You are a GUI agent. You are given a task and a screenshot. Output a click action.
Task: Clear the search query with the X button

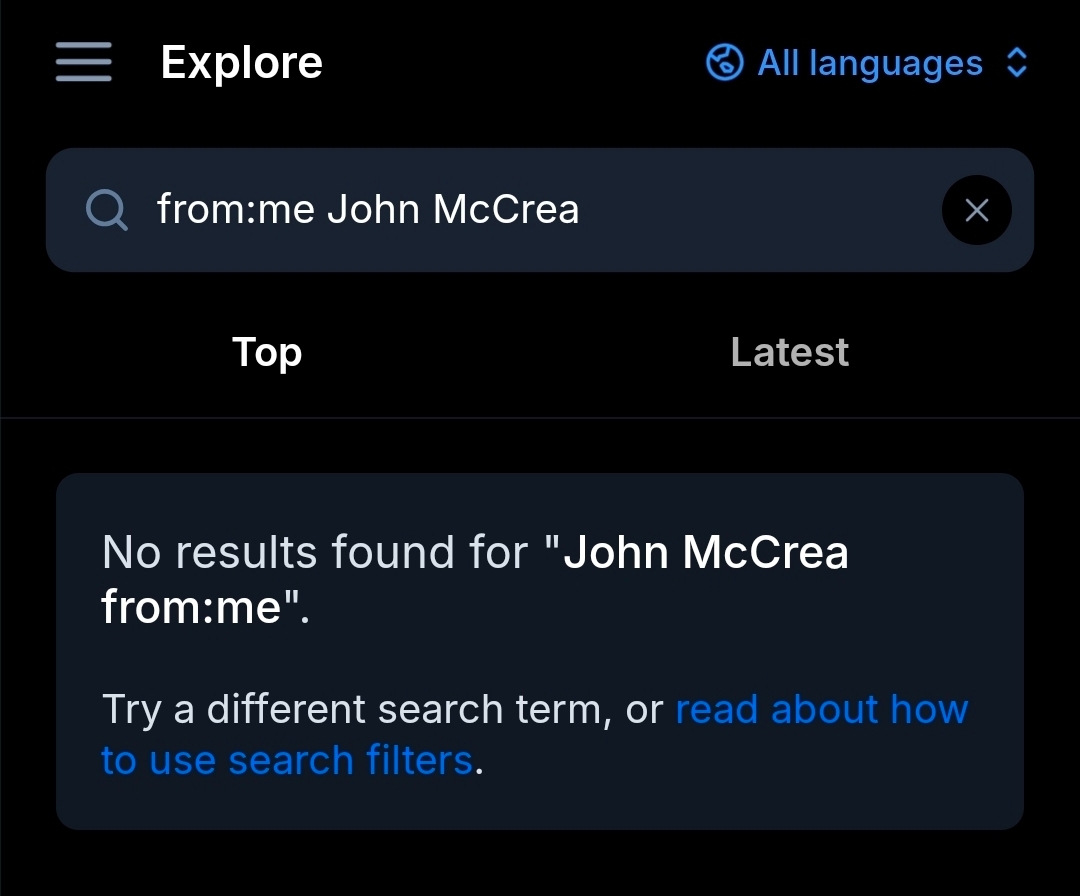tap(976, 210)
